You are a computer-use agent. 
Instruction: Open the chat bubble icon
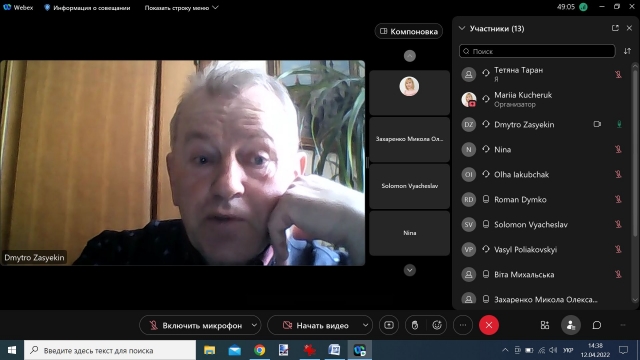pos(597,325)
